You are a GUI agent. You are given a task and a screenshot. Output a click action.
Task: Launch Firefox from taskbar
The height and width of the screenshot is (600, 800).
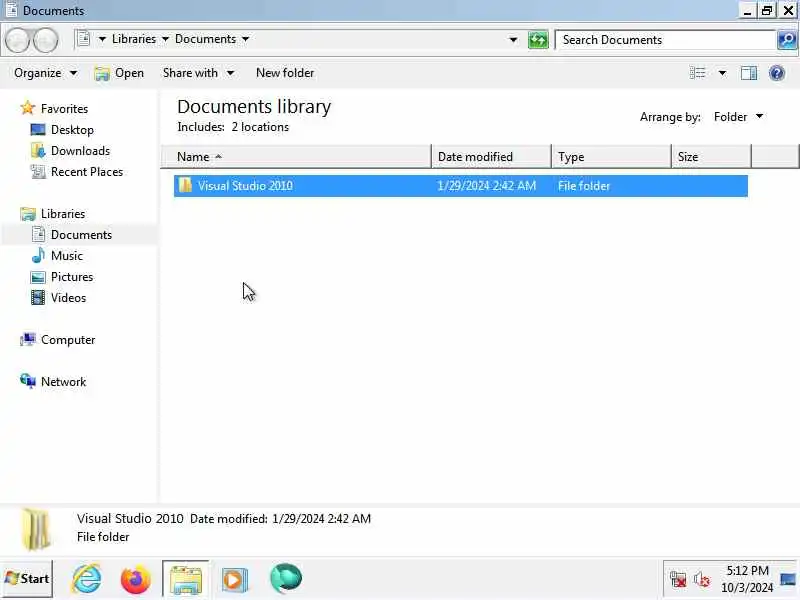136,579
